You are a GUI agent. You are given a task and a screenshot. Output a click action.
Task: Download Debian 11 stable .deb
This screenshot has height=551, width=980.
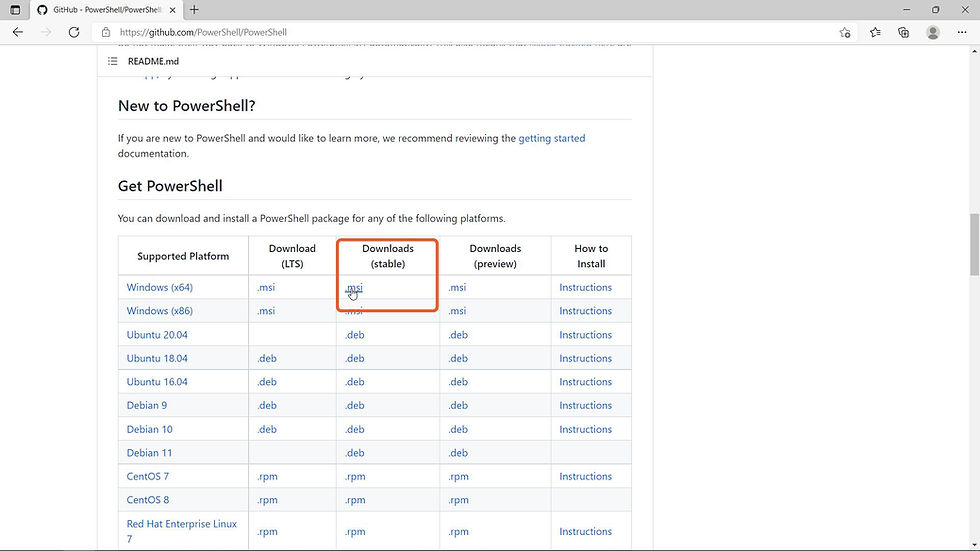[355, 453]
